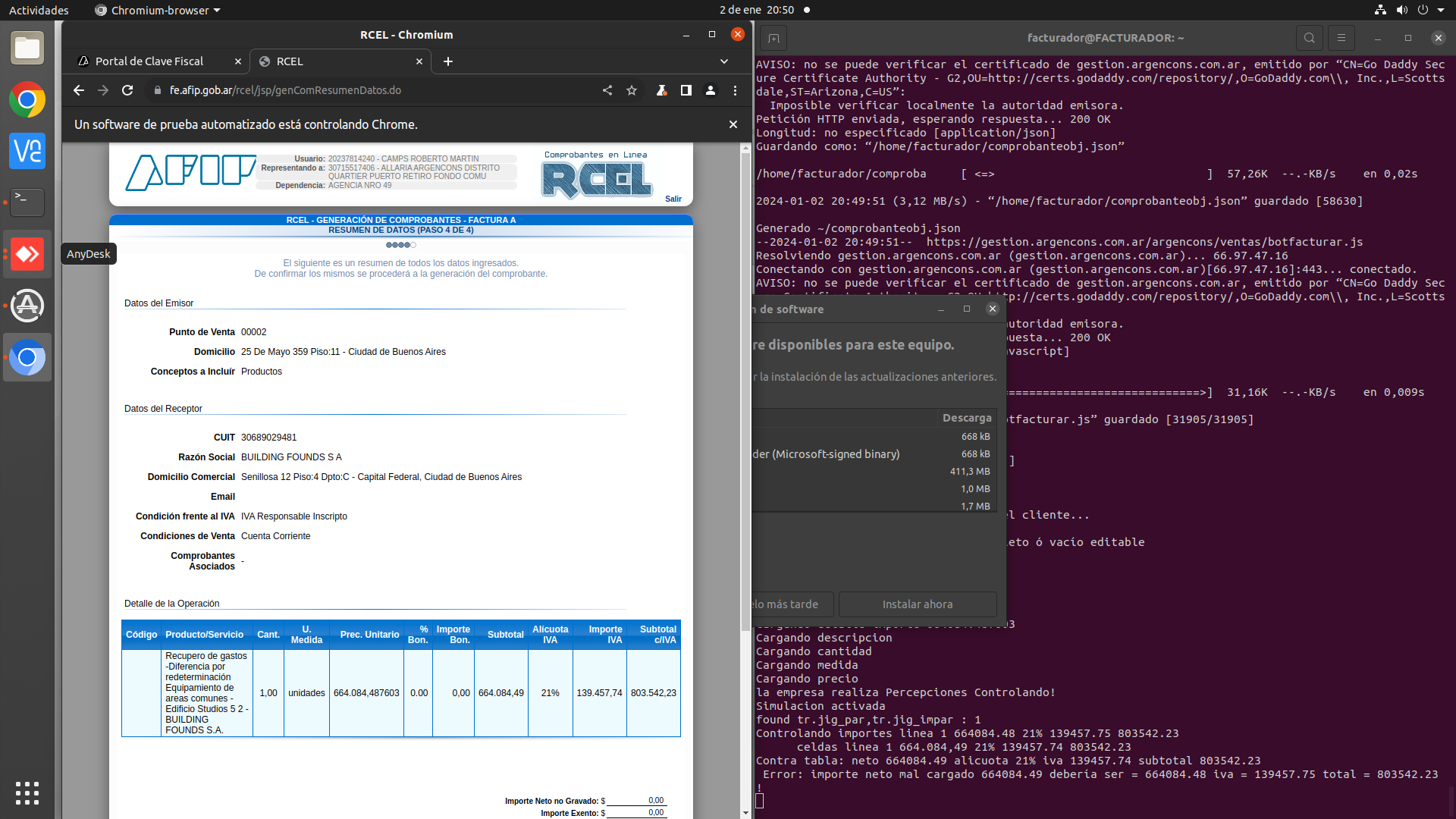Select the RCEL browser tab

[340, 61]
